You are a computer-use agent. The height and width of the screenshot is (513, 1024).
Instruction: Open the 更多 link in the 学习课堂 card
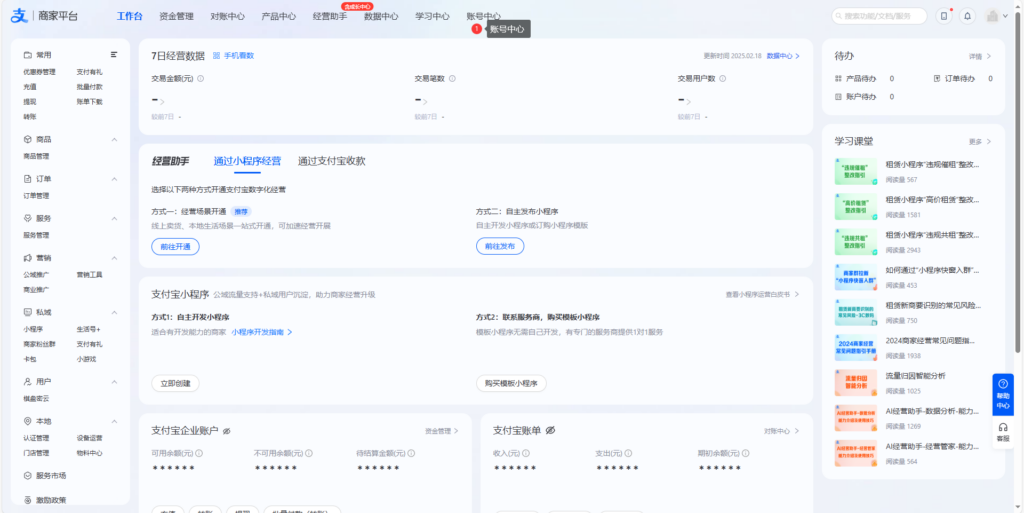coord(980,142)
